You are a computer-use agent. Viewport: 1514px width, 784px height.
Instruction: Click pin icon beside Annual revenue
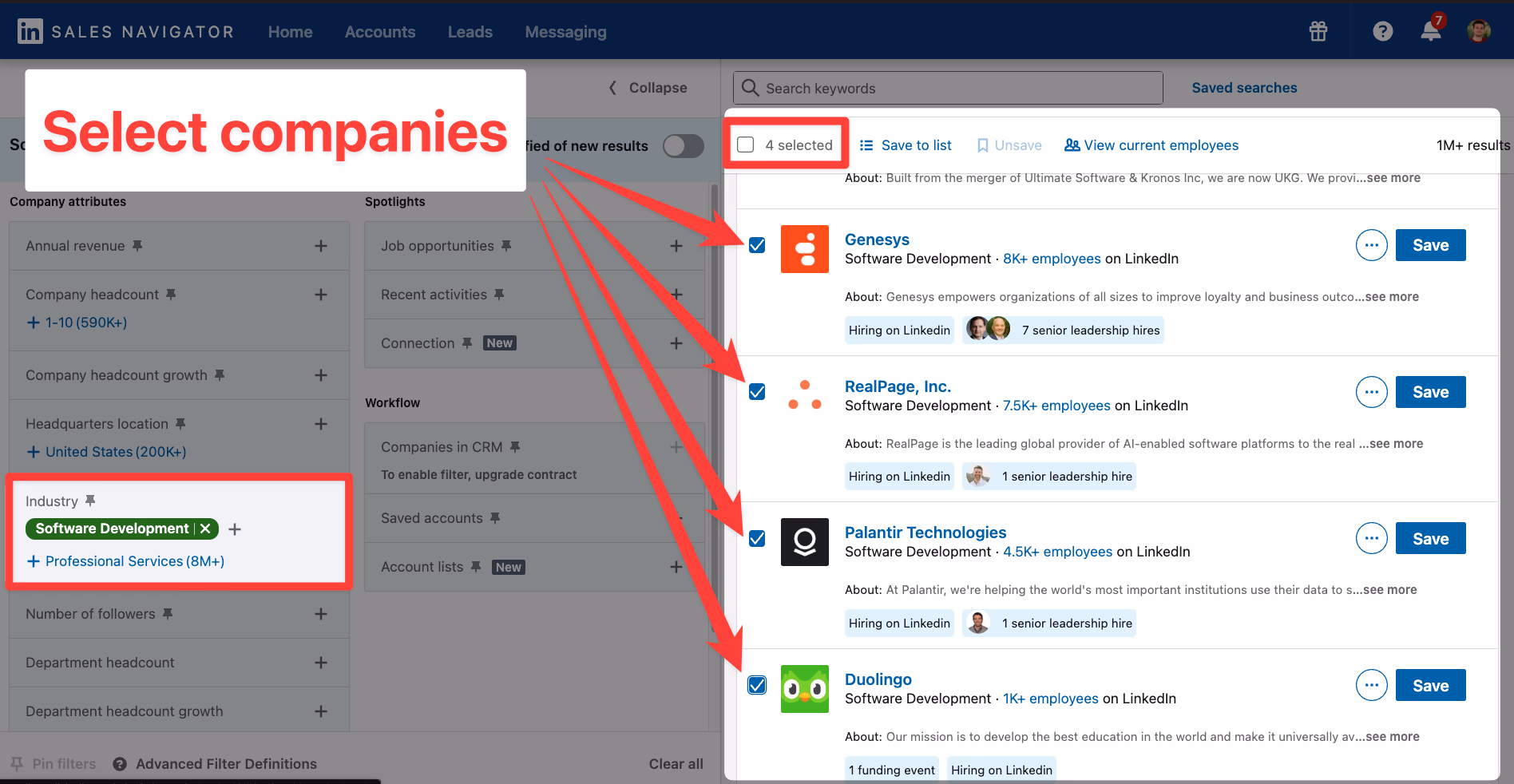[x=137, y=246]
